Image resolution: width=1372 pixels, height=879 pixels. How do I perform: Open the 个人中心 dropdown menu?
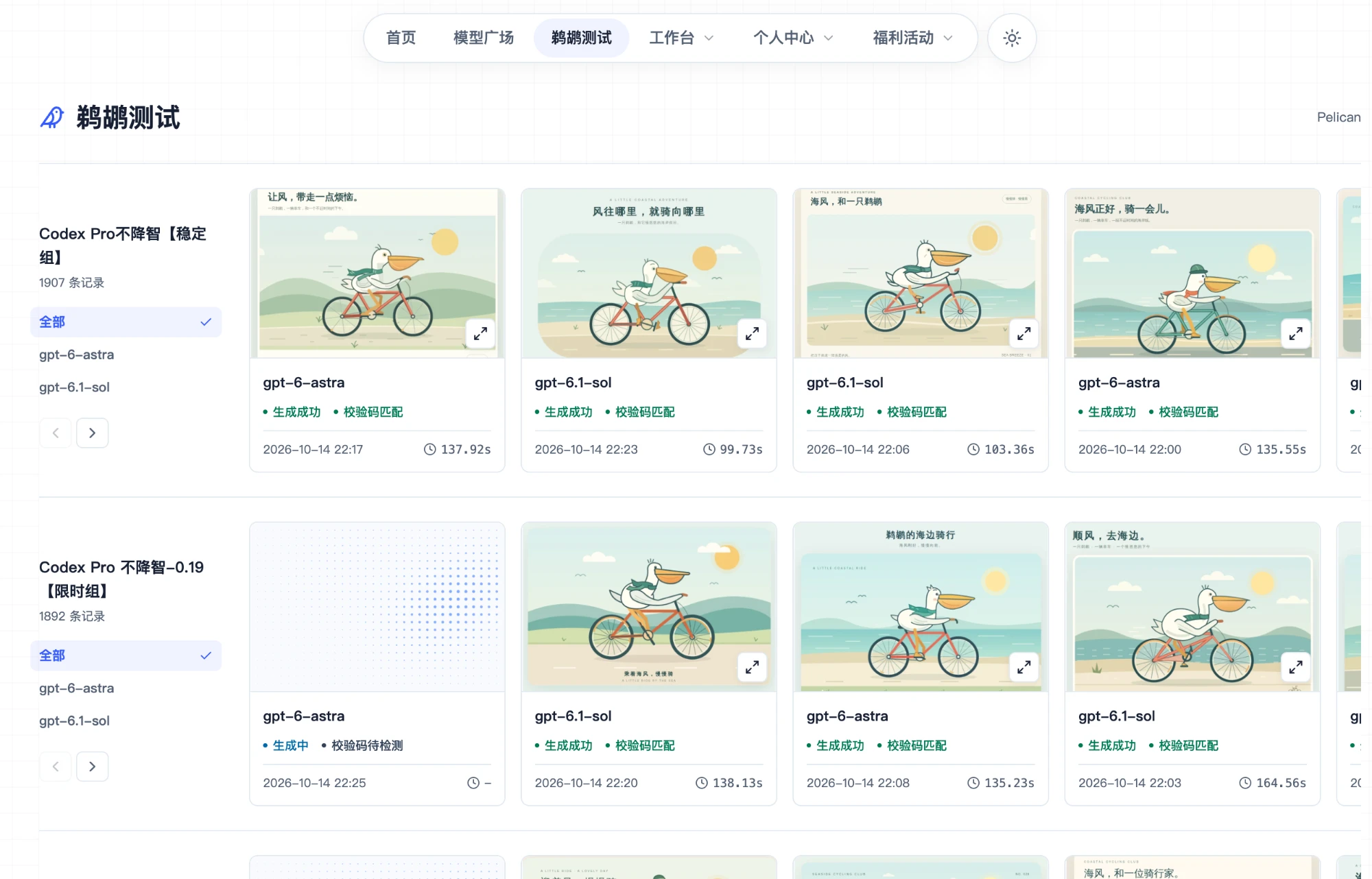[794, 38]
